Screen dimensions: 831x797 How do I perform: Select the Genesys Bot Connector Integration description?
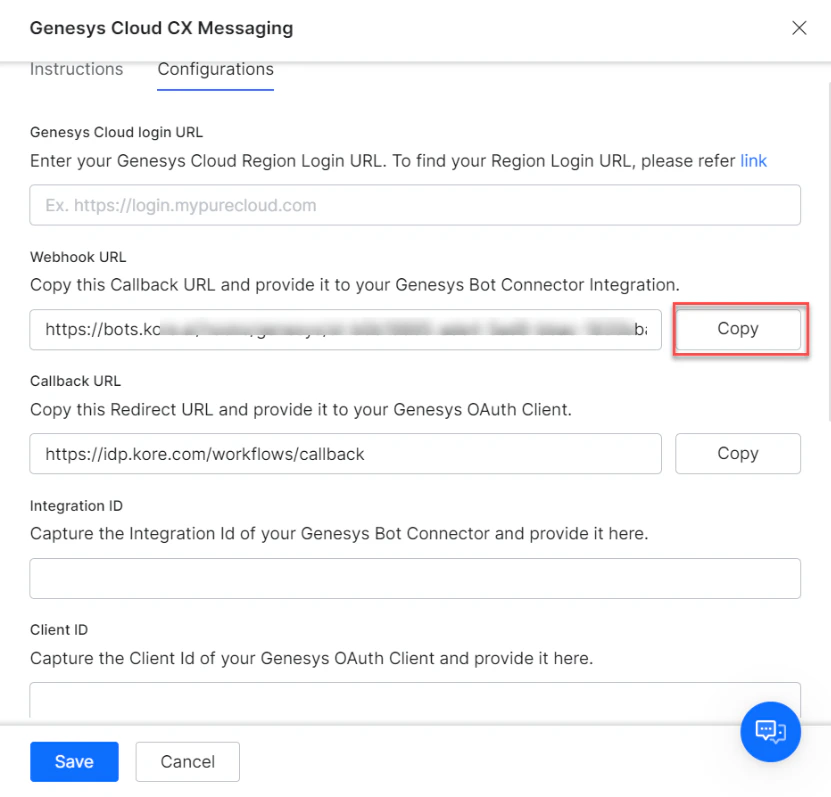(x=355, y=285)
